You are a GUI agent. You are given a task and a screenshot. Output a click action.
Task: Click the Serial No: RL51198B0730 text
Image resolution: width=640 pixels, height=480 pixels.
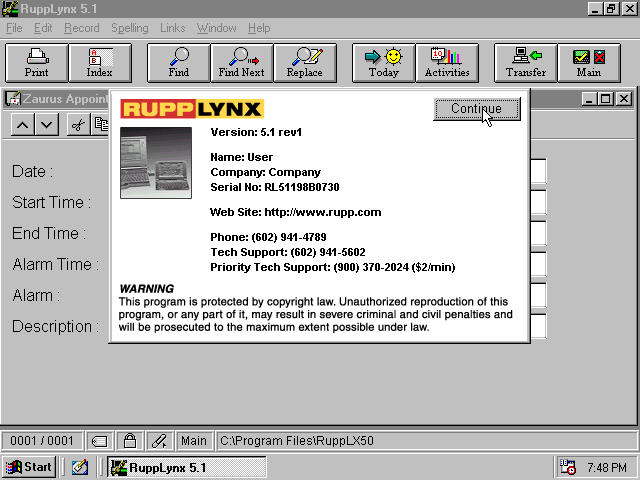[275, 187]
